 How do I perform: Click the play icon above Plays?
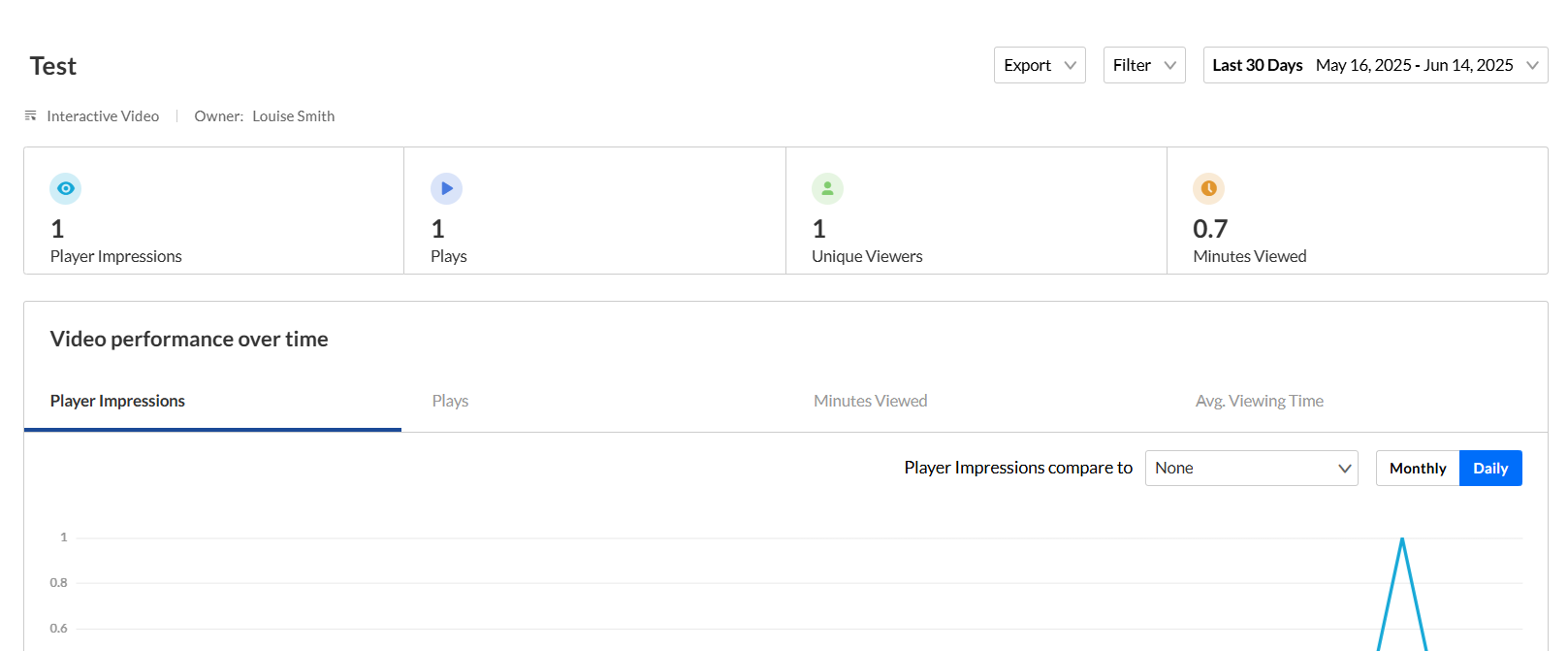click(446, 188)
